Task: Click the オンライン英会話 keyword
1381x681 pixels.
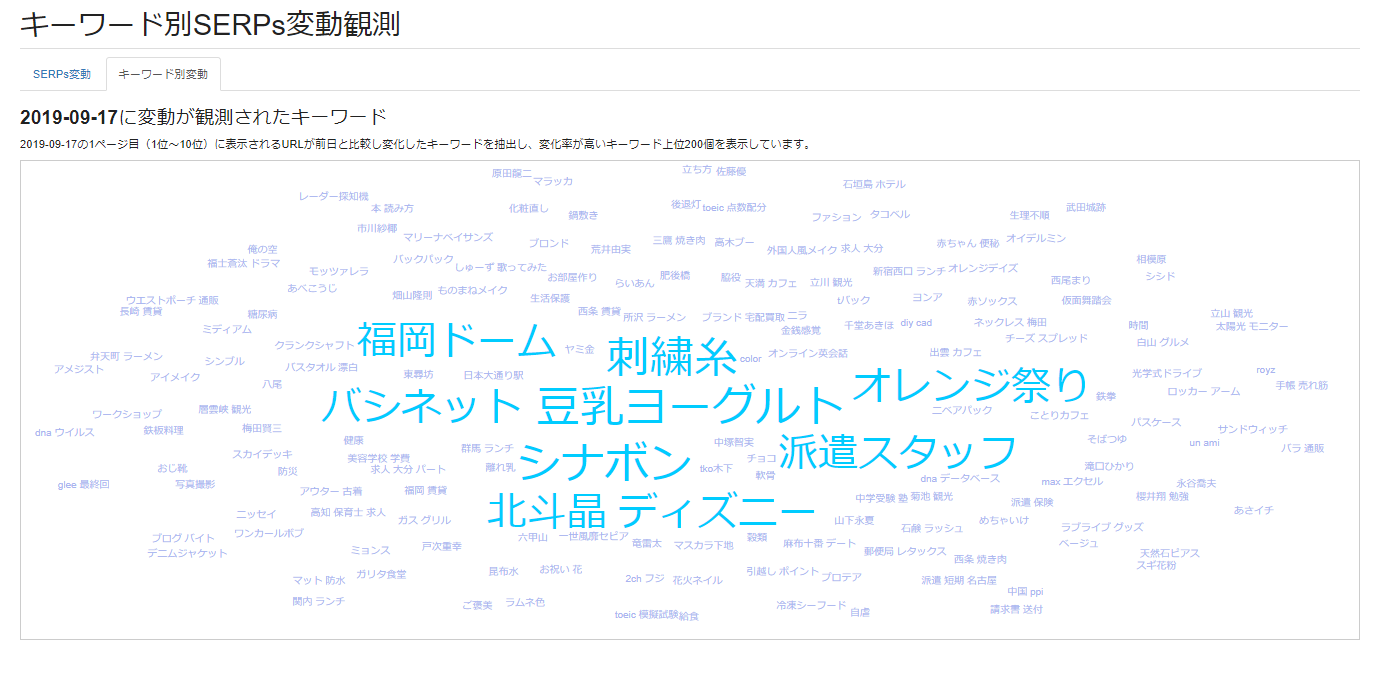Action: tap(808, 353)
